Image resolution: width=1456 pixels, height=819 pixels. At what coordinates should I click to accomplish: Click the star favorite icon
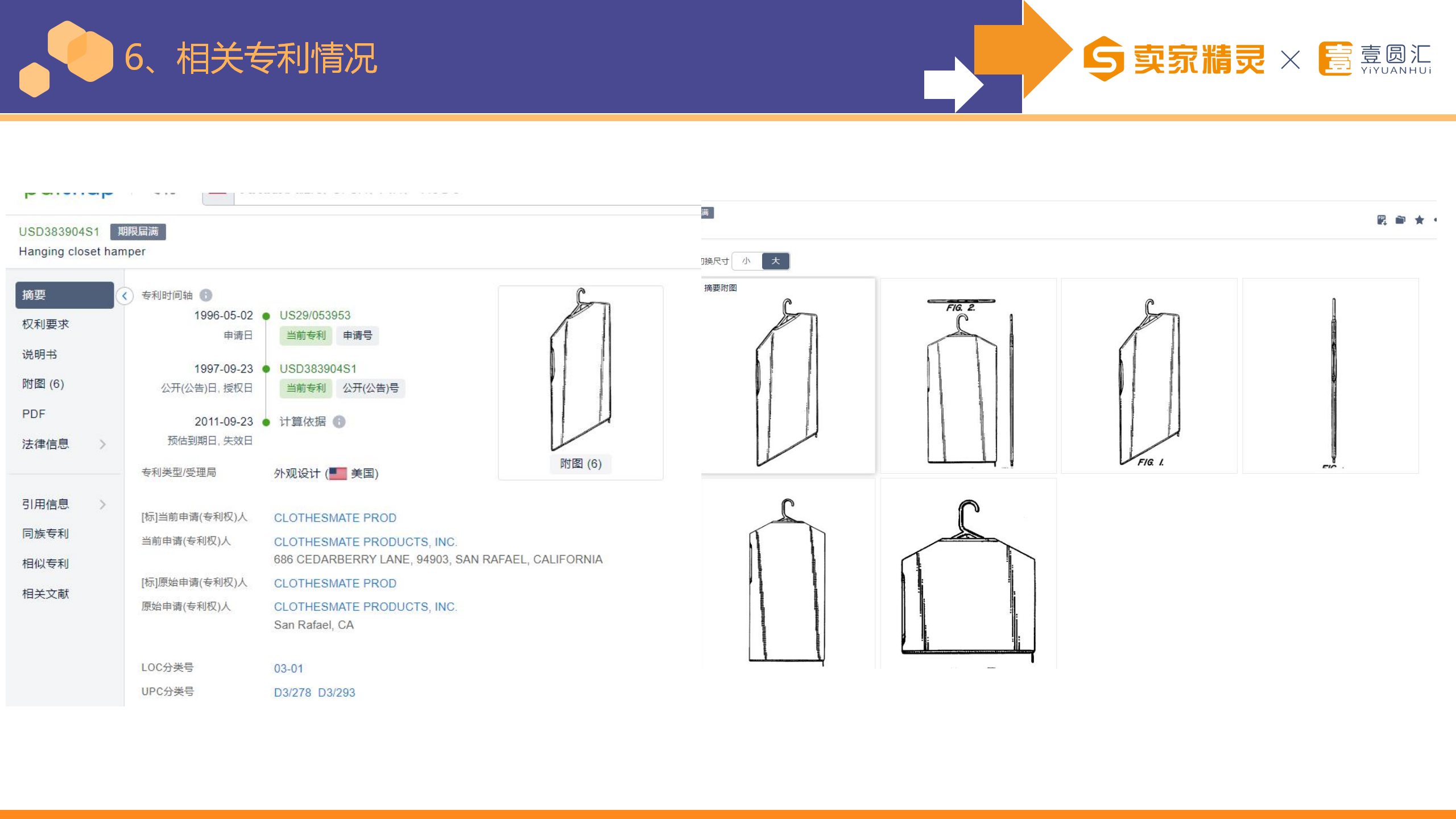1420,220
